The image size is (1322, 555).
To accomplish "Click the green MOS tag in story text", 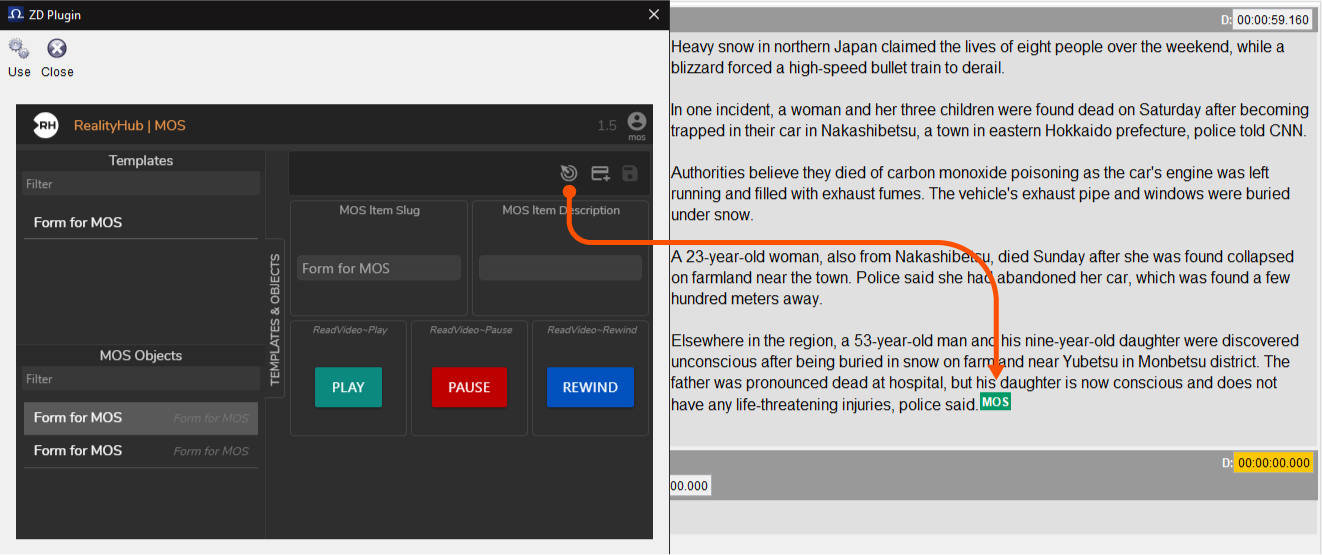I will pos(995,402).
